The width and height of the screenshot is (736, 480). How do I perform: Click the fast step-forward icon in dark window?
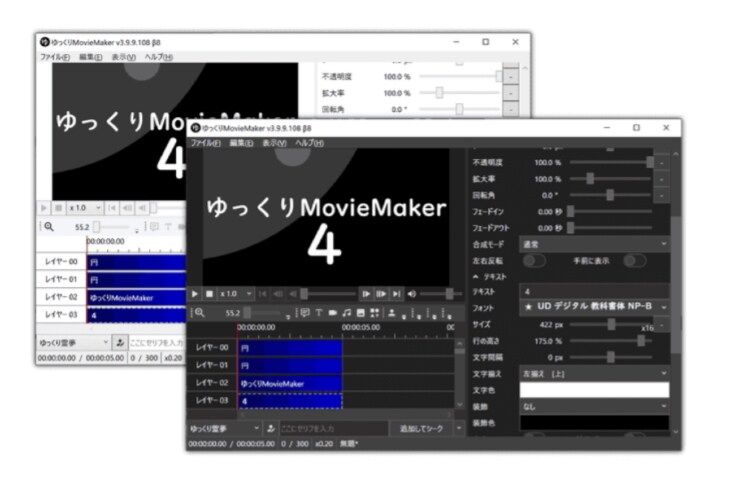tap(381, 294)
